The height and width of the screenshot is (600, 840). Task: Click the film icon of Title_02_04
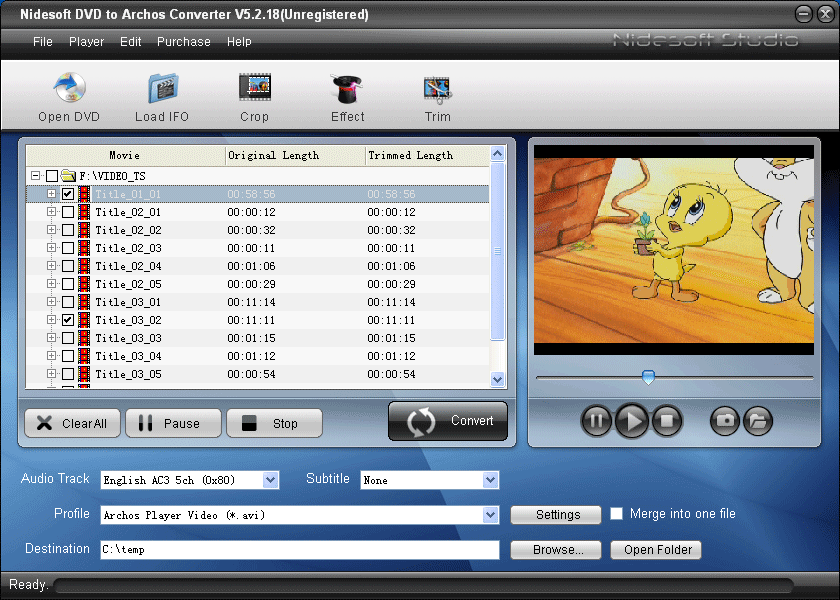84,266
